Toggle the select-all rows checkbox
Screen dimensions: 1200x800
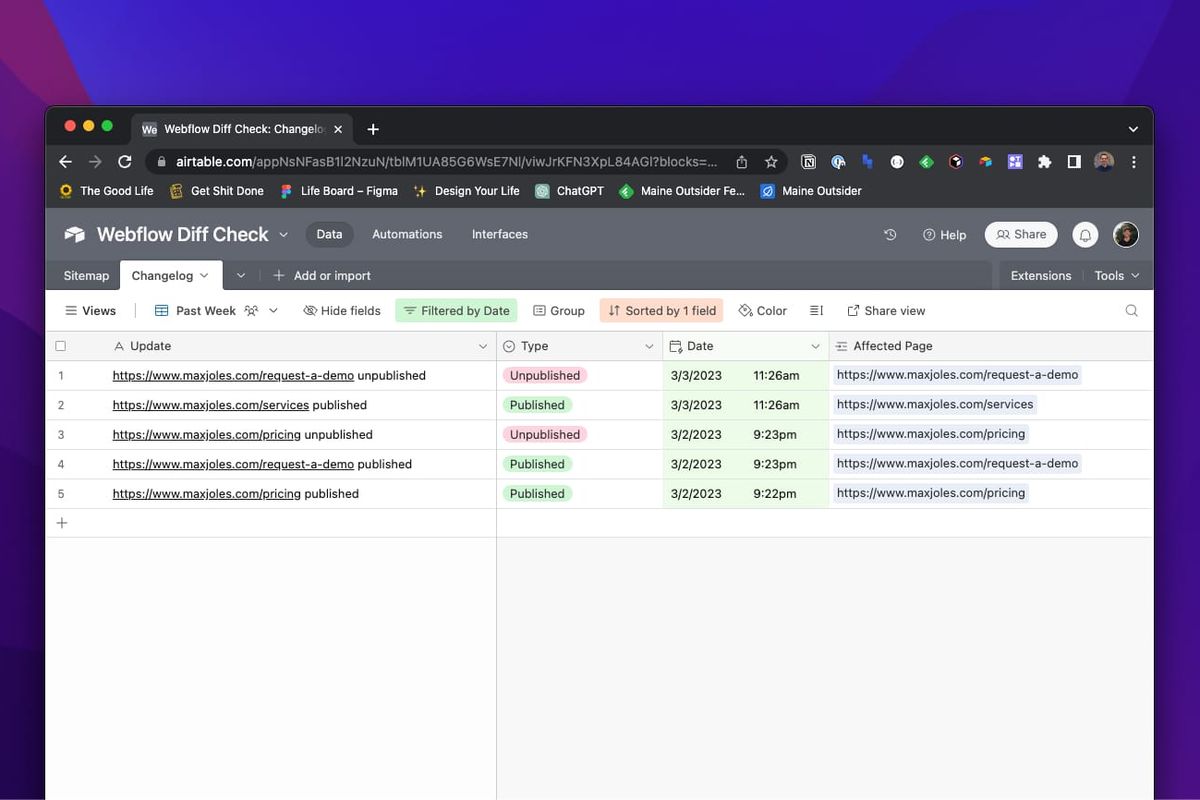(61, 346)
